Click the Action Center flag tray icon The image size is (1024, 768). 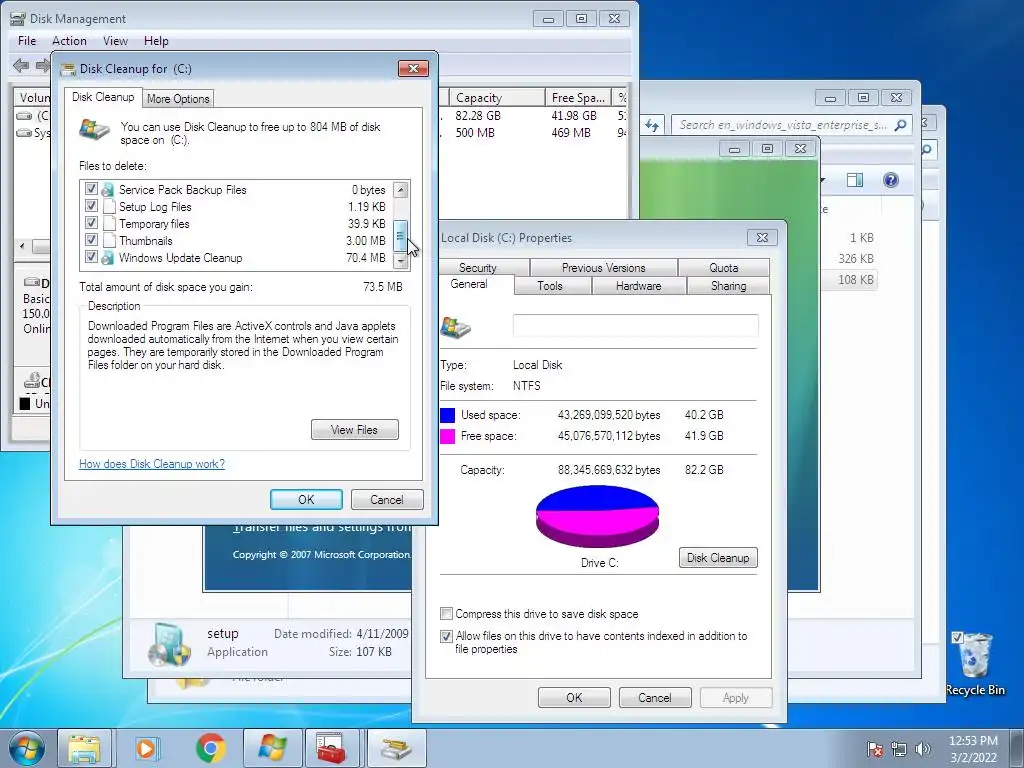[x=874, y=749]
